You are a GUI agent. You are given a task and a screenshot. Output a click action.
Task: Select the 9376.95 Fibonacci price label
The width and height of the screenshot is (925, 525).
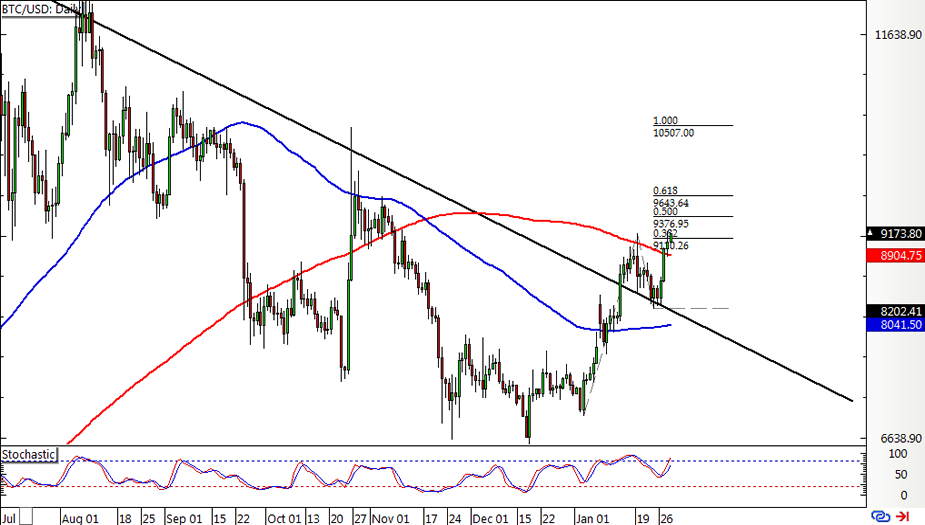[671, 224]
